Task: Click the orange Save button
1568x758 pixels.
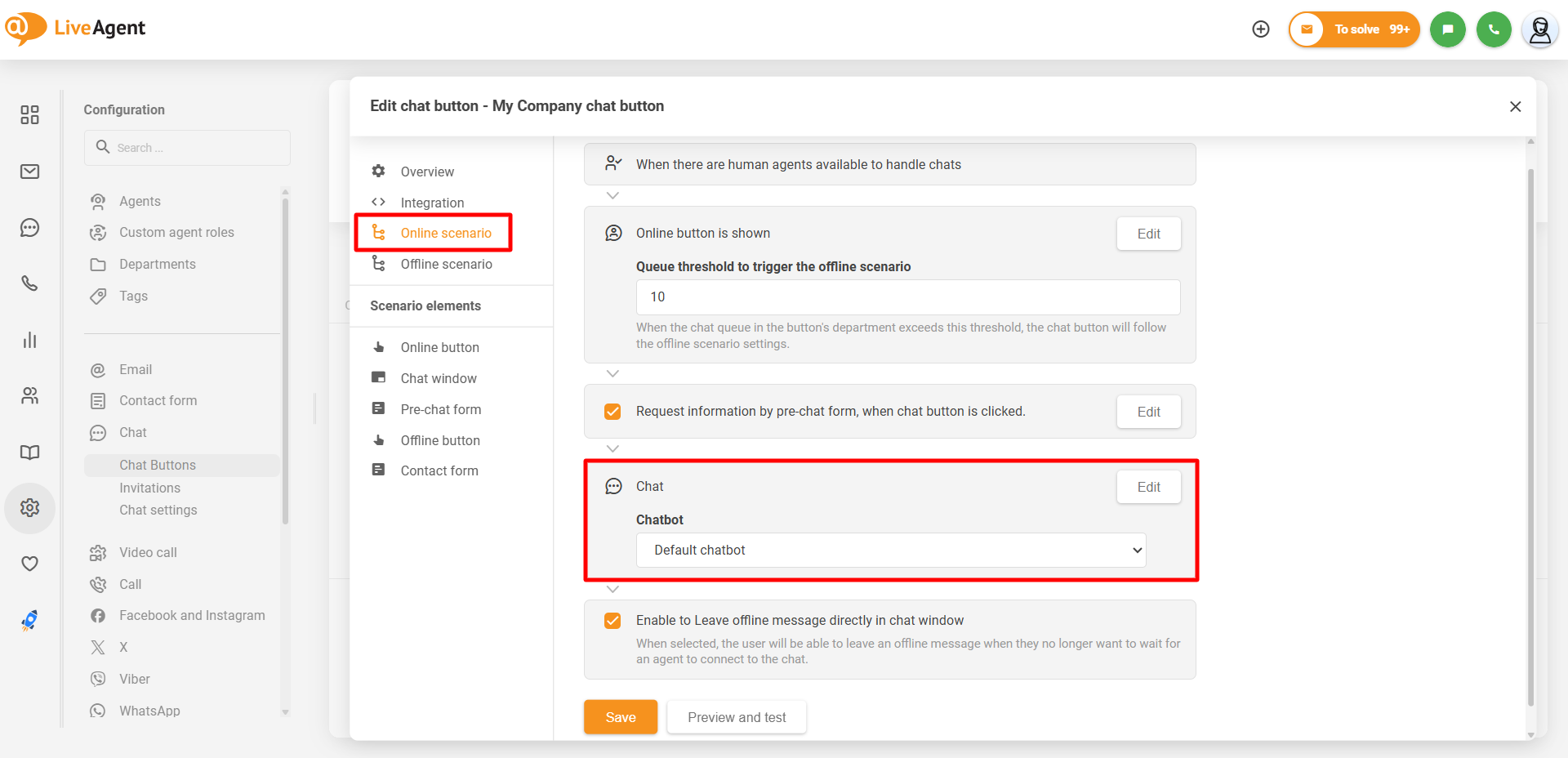Action: point(620,717)
